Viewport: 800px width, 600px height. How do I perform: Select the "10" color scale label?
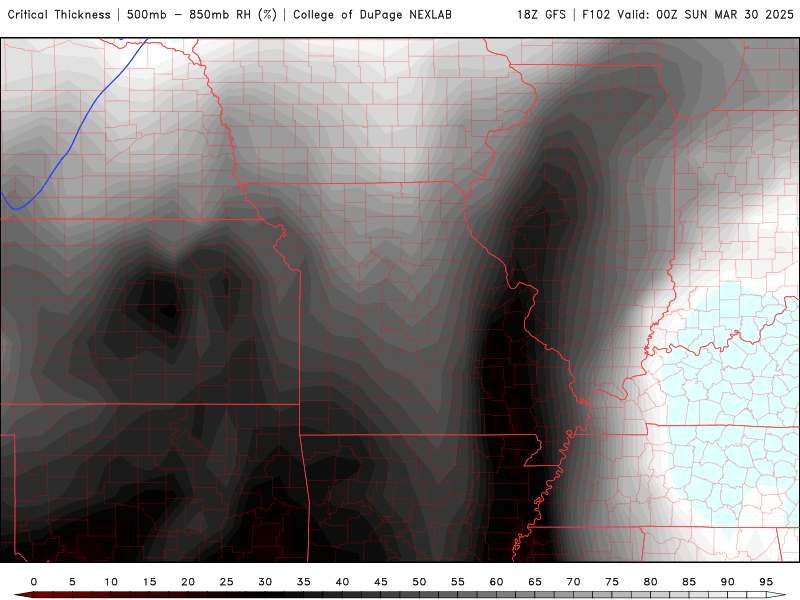click(x=111, y=582)
